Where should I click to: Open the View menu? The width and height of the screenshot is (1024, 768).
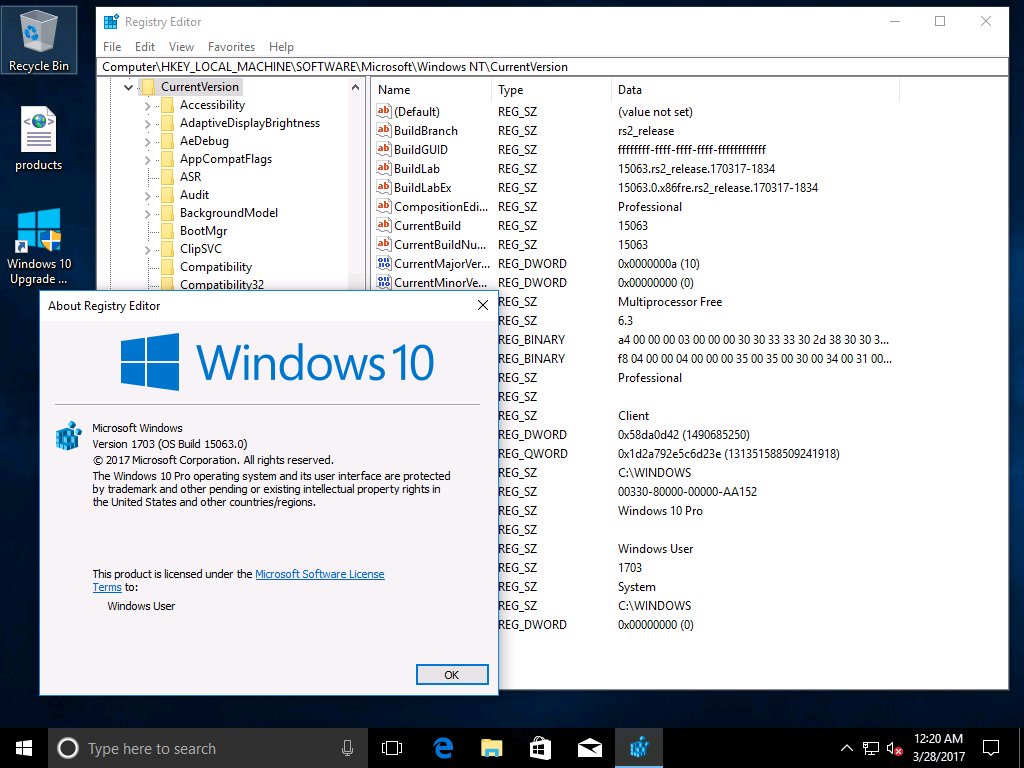pos(181,46)
